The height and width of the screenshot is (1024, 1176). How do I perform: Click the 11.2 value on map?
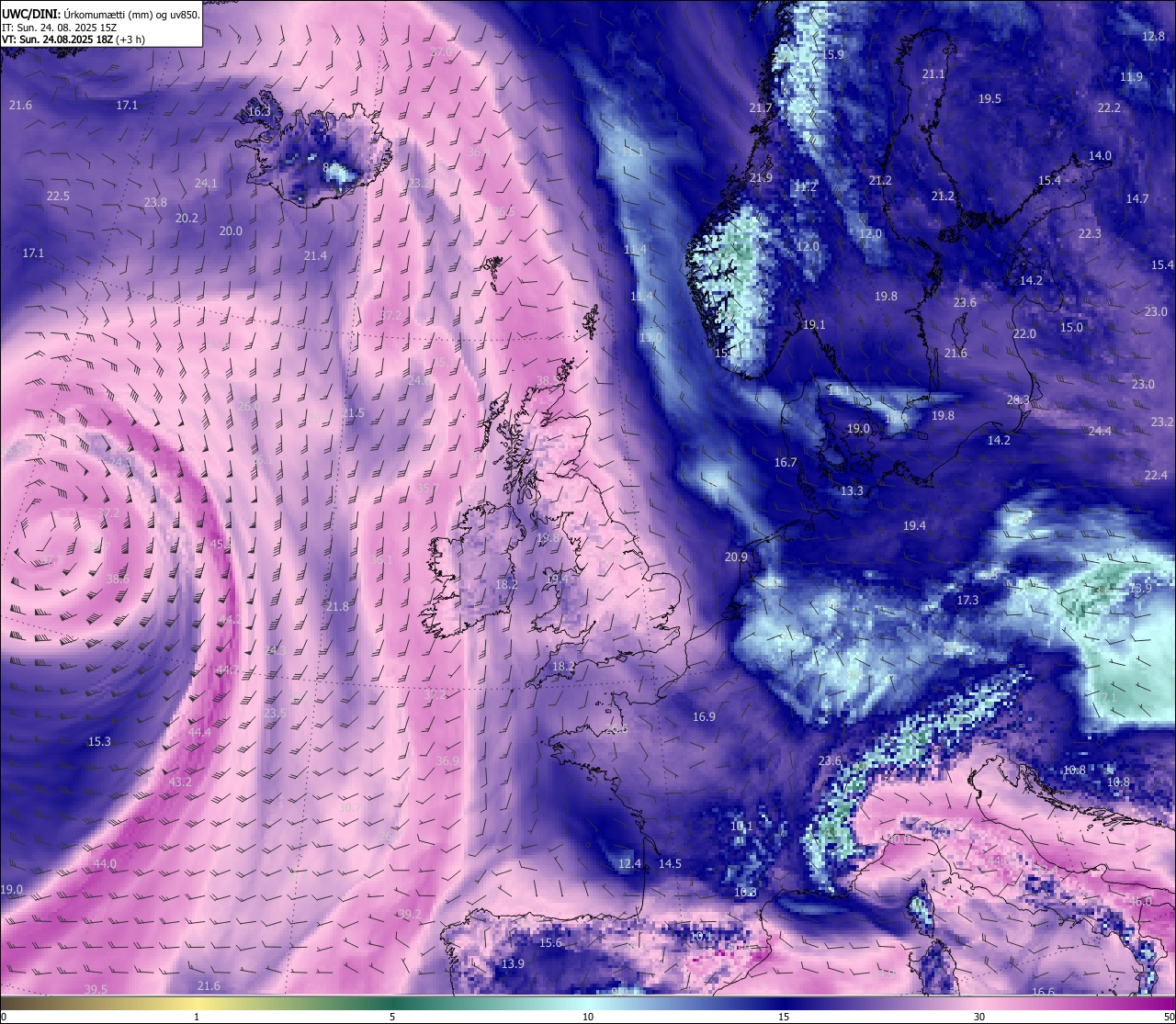click(805, 186)
